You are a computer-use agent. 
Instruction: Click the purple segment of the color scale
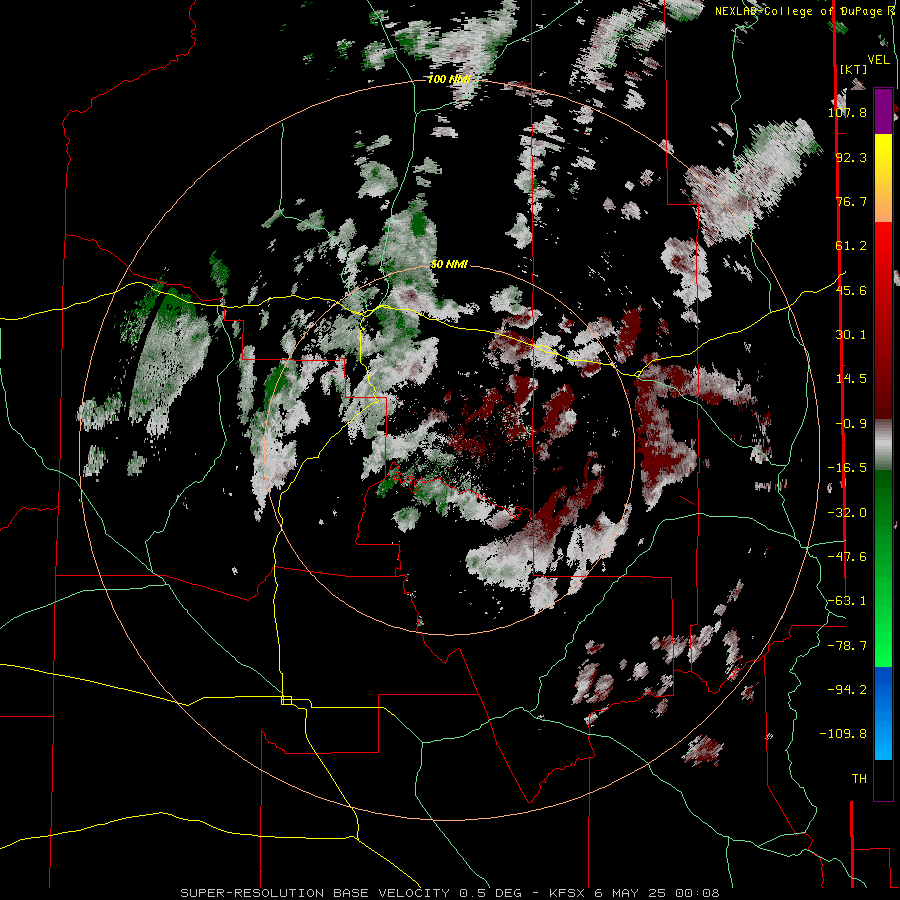point(883,111)
